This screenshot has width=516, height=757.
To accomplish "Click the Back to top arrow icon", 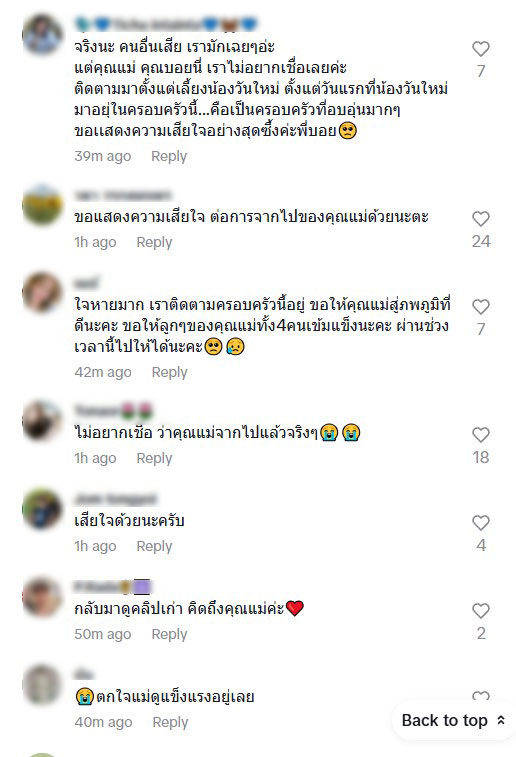I will 501,720.
